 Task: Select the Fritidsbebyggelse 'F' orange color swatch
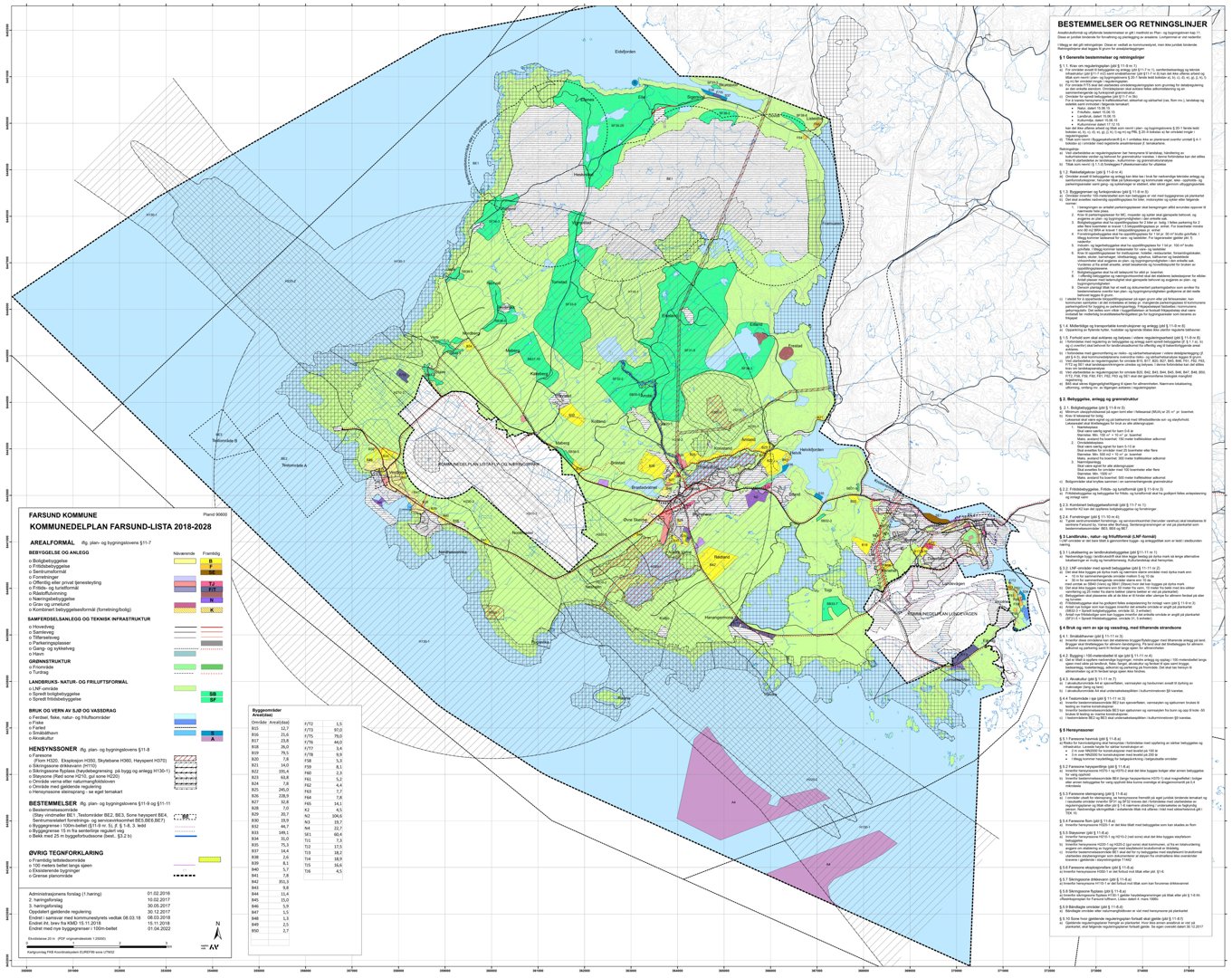point(210,568)
